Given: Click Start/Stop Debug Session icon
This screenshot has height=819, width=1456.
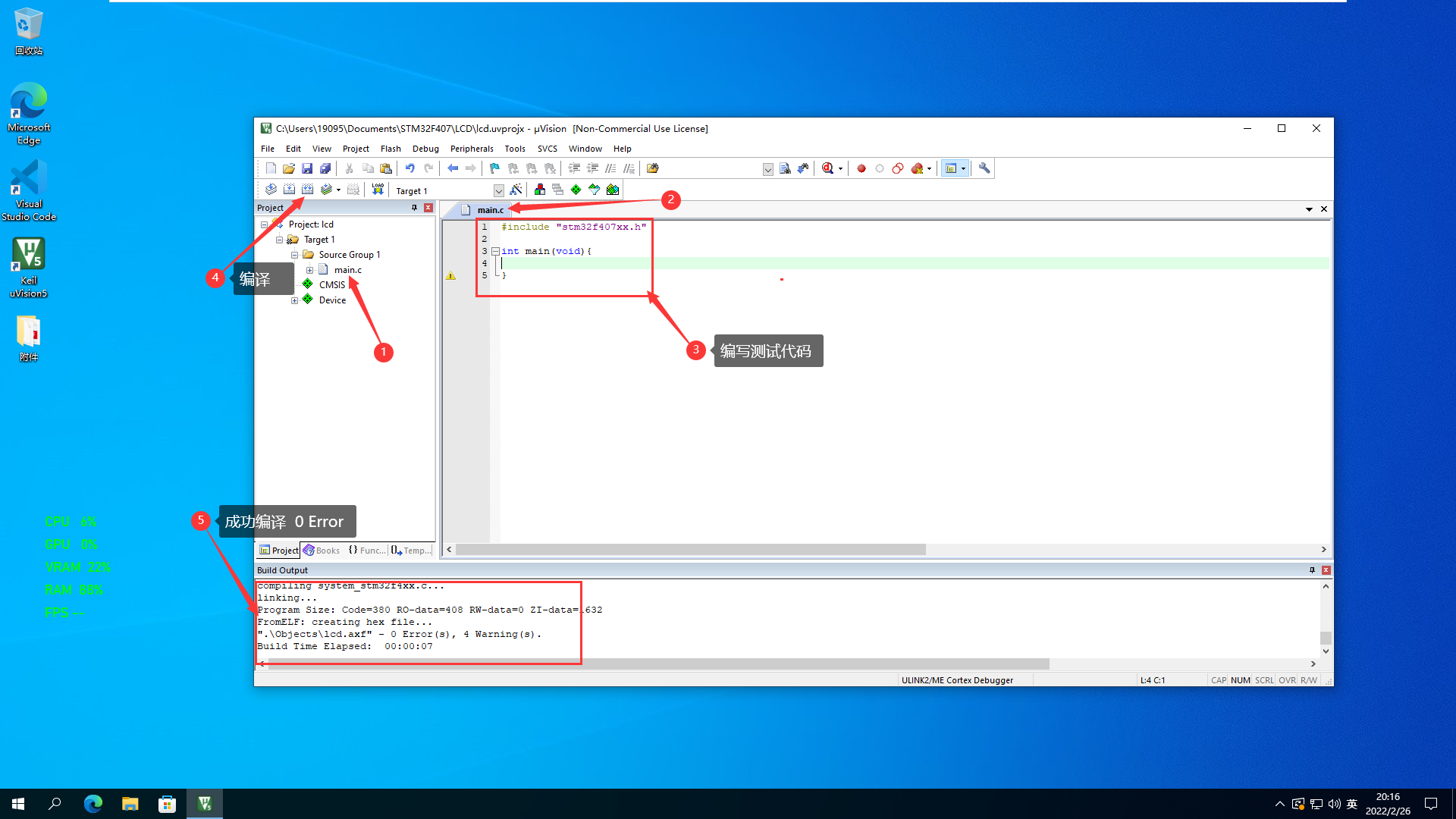Looking at the screenshot, I should 828,168.
